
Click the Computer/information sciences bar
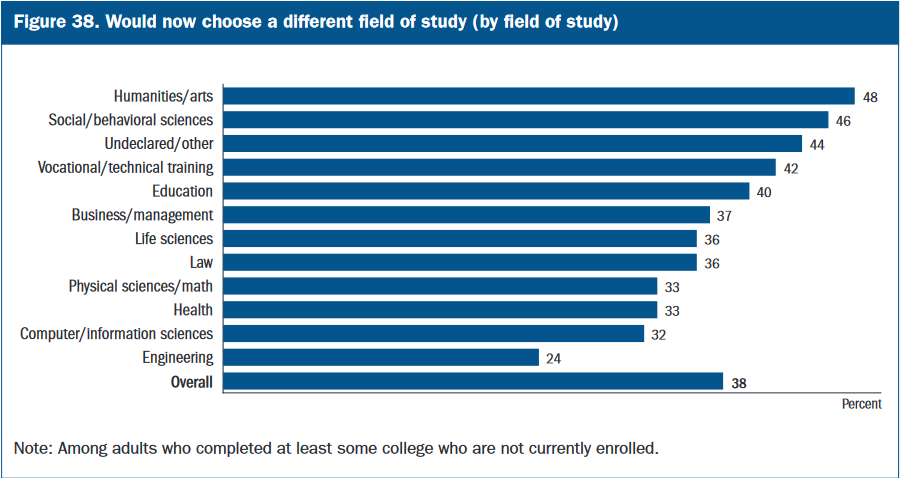pos(433,334)
